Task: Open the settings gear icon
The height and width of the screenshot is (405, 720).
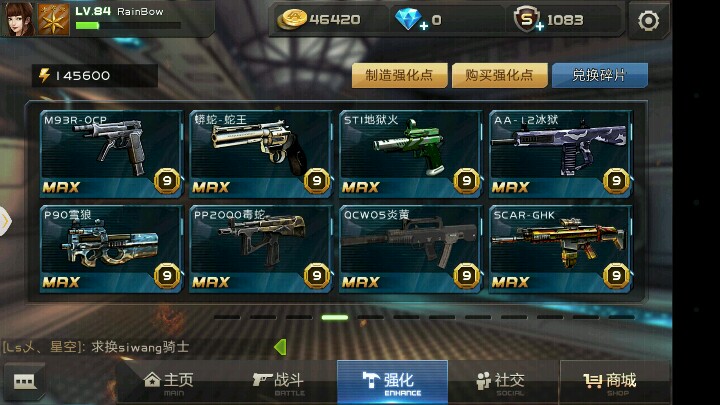Action: pyautogui.click(x=648, y=21)
